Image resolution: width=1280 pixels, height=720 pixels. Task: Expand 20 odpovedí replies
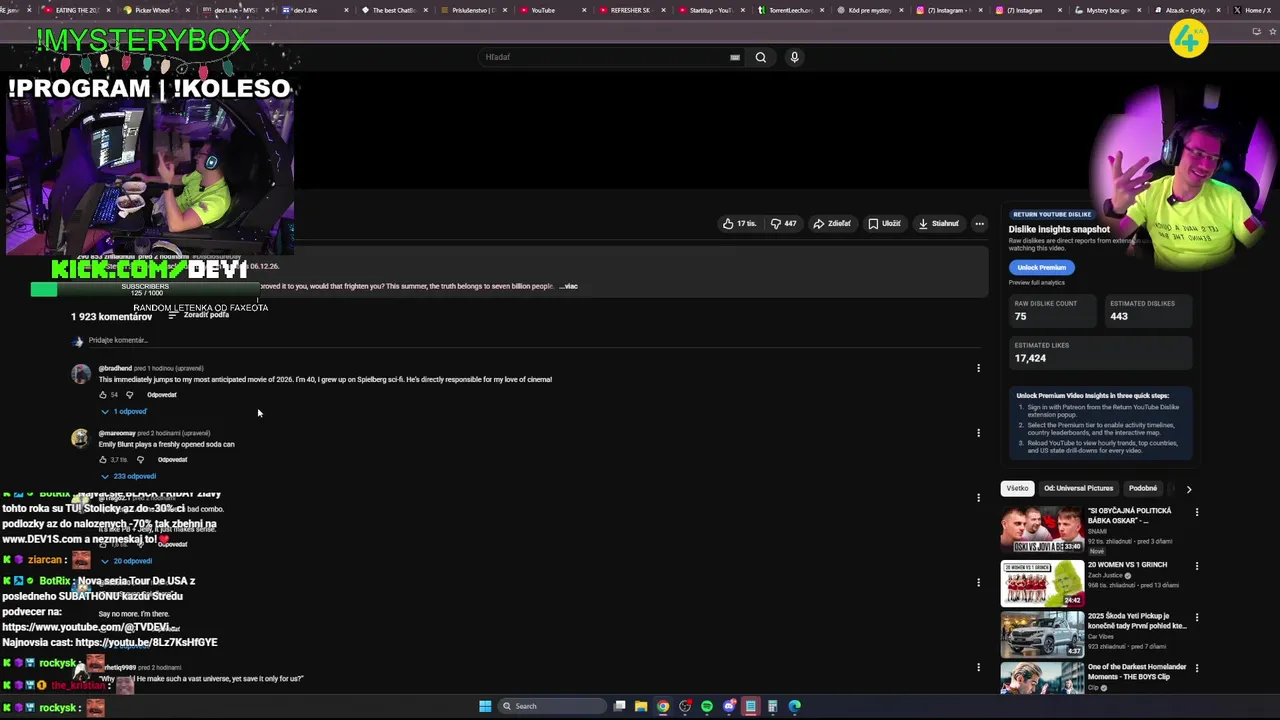pos(126,561)
